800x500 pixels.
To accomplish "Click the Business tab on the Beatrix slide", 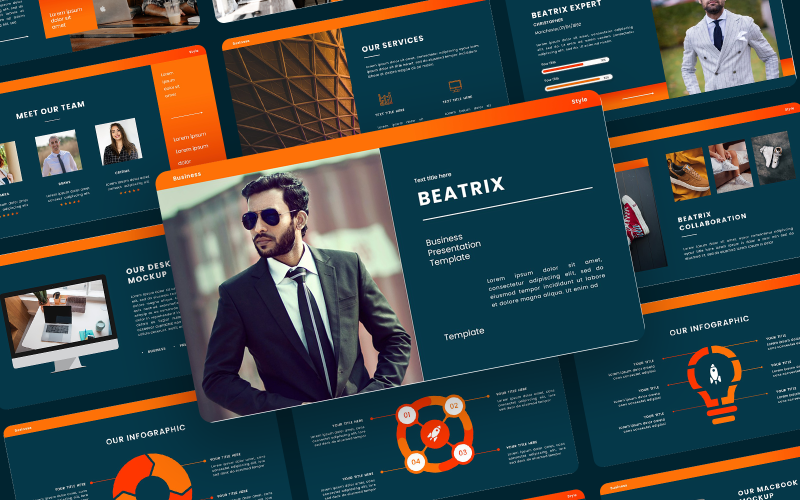I will pos(187,176).
